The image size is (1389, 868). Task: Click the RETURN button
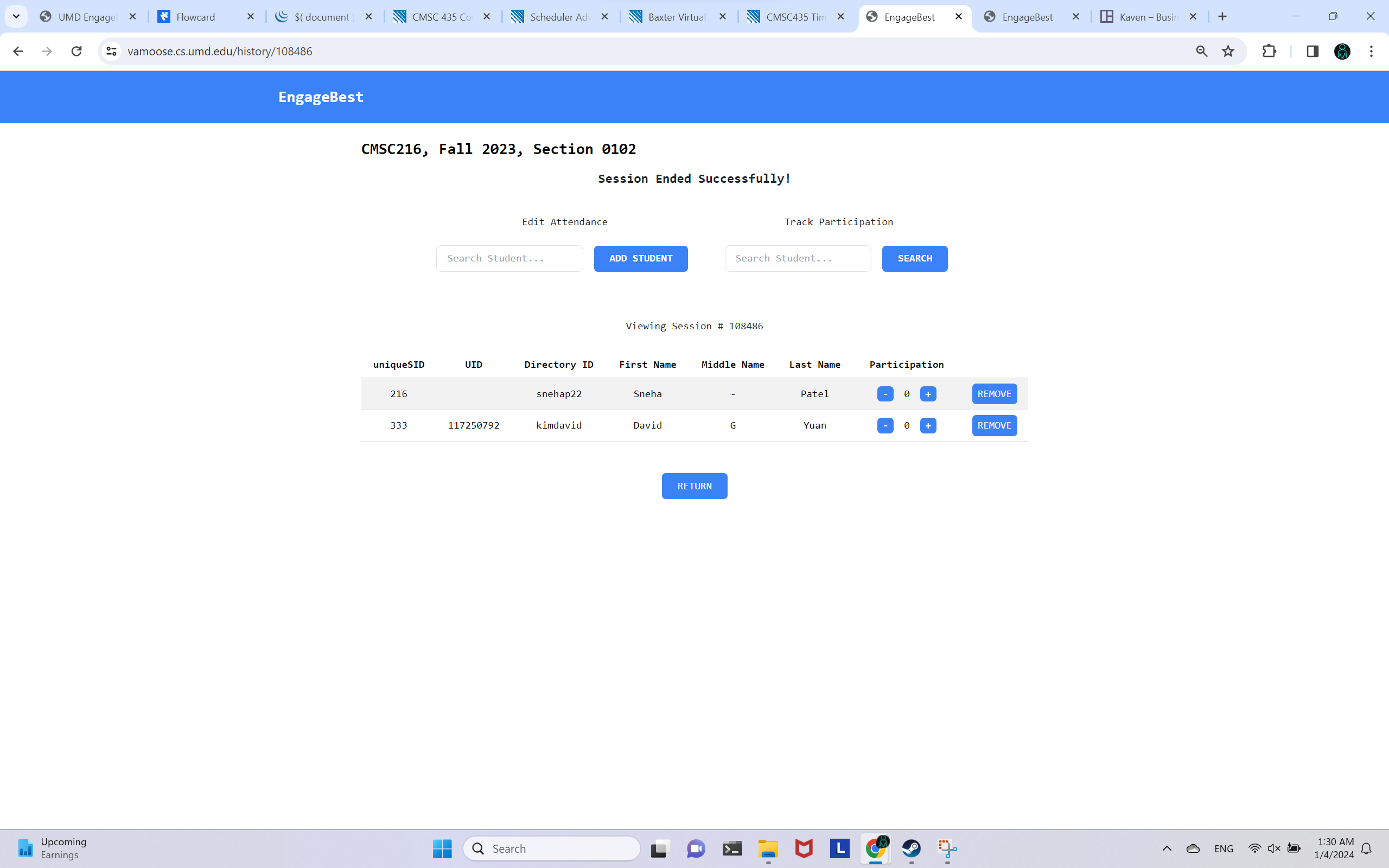(x=694, y=486)
